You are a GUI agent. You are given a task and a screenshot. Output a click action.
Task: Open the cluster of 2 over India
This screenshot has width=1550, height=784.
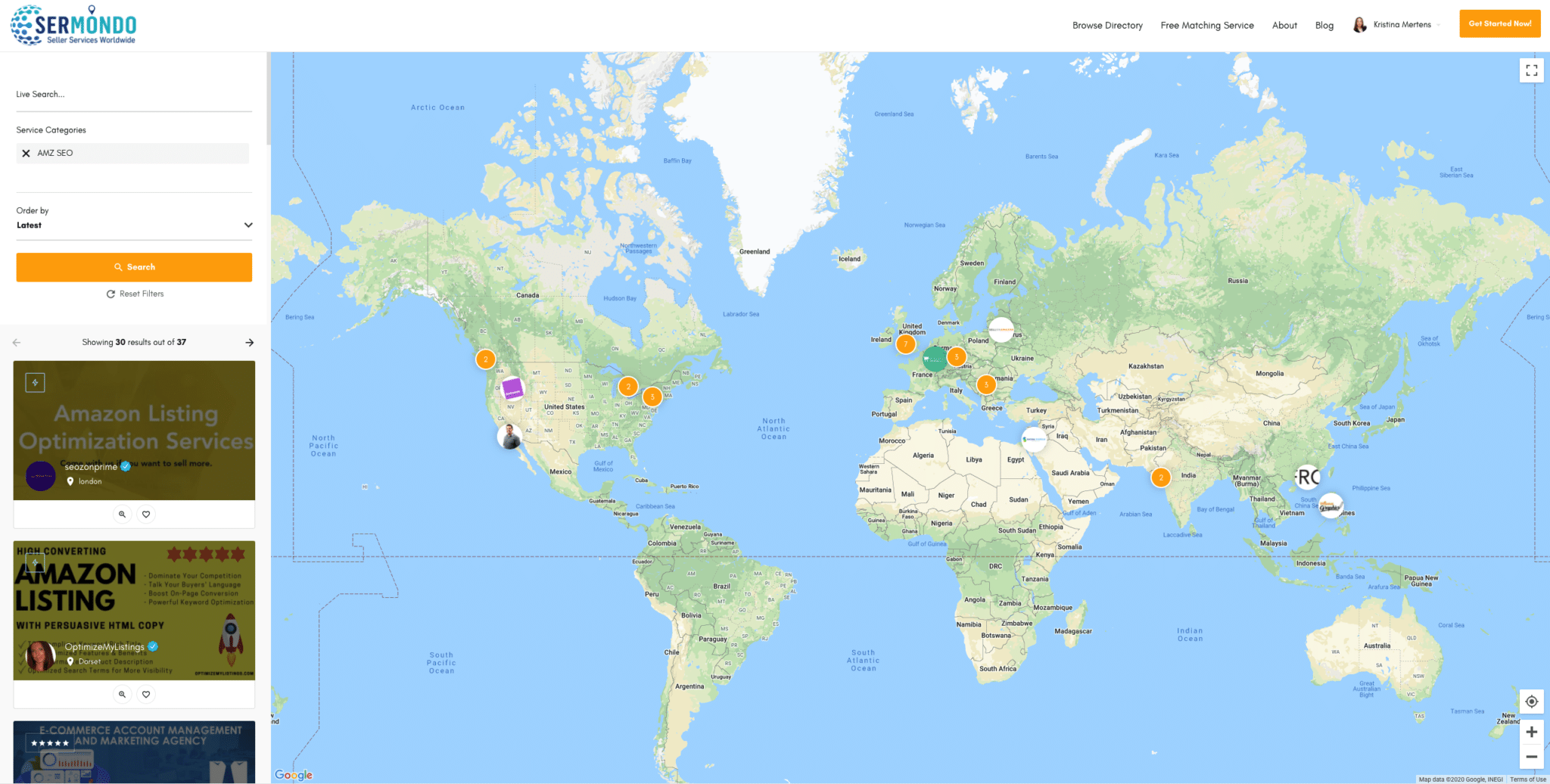point(1161,478)
